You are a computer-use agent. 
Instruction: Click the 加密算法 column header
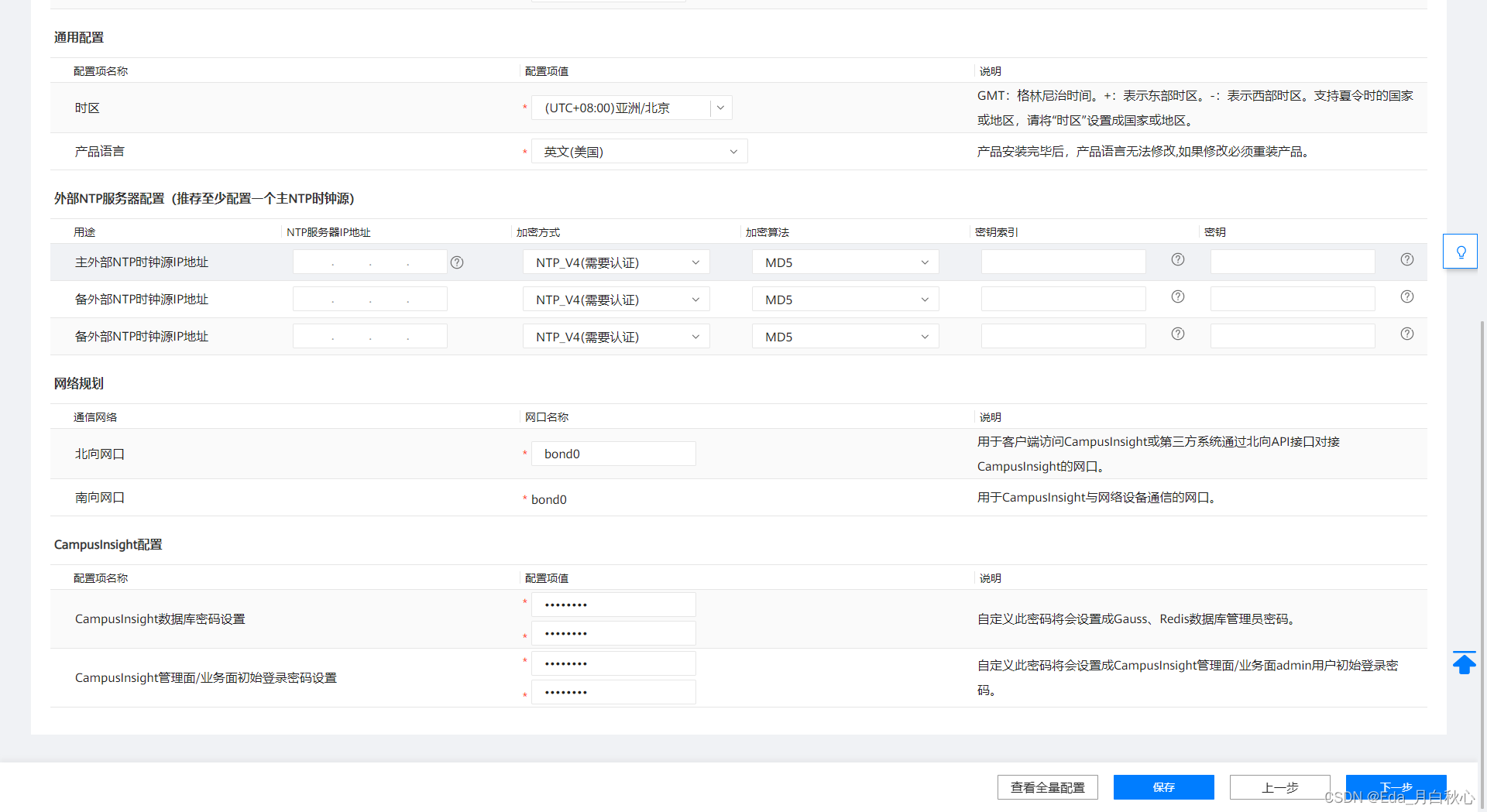point(768,232)
